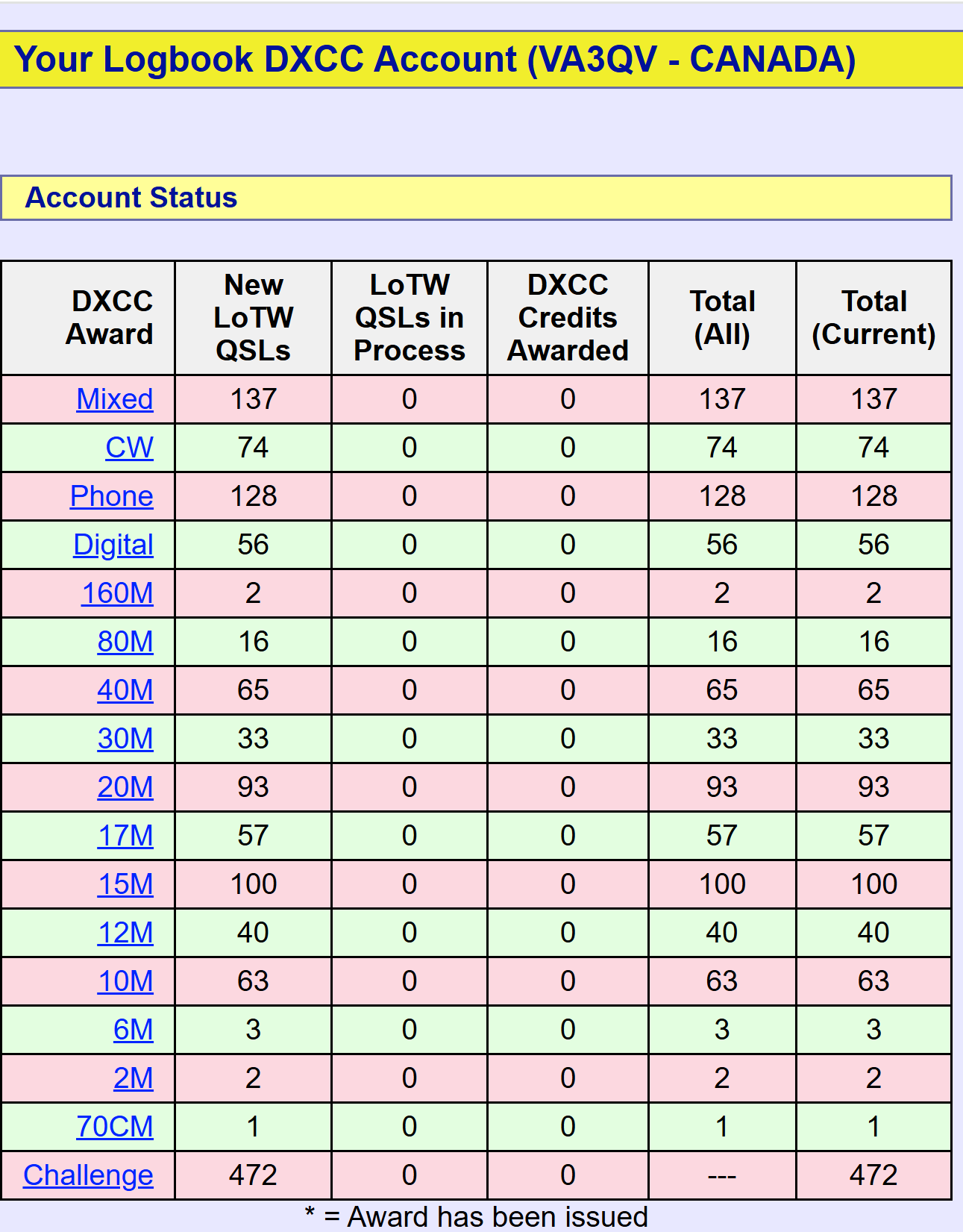The image size is (963, 1232).
Task: Open the CW award link
Action: [x=130, y=448]
